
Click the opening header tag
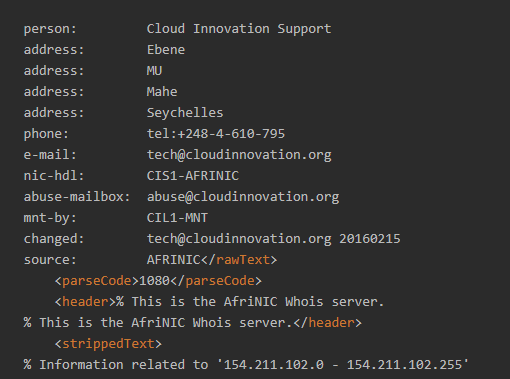click(x=85, y=302)
